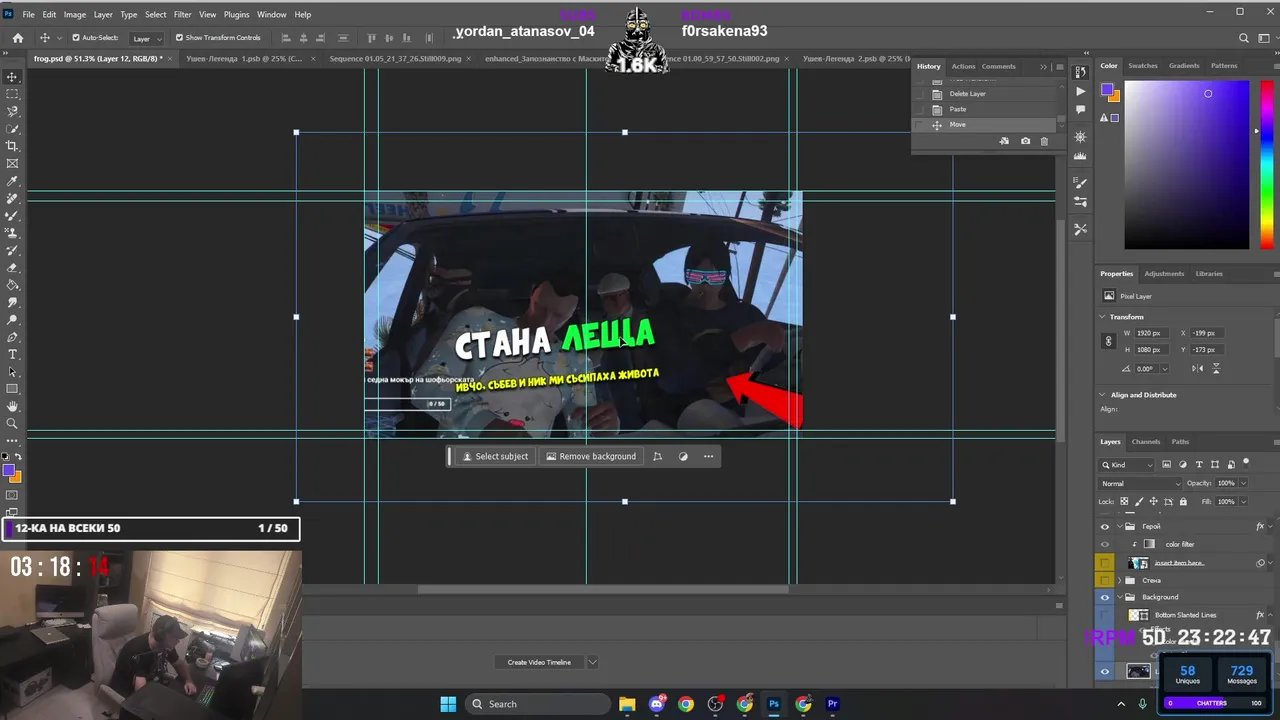Expand the Стена layer group
The width and height of the screenshot is (1280, 720).
coord(1119,580)
